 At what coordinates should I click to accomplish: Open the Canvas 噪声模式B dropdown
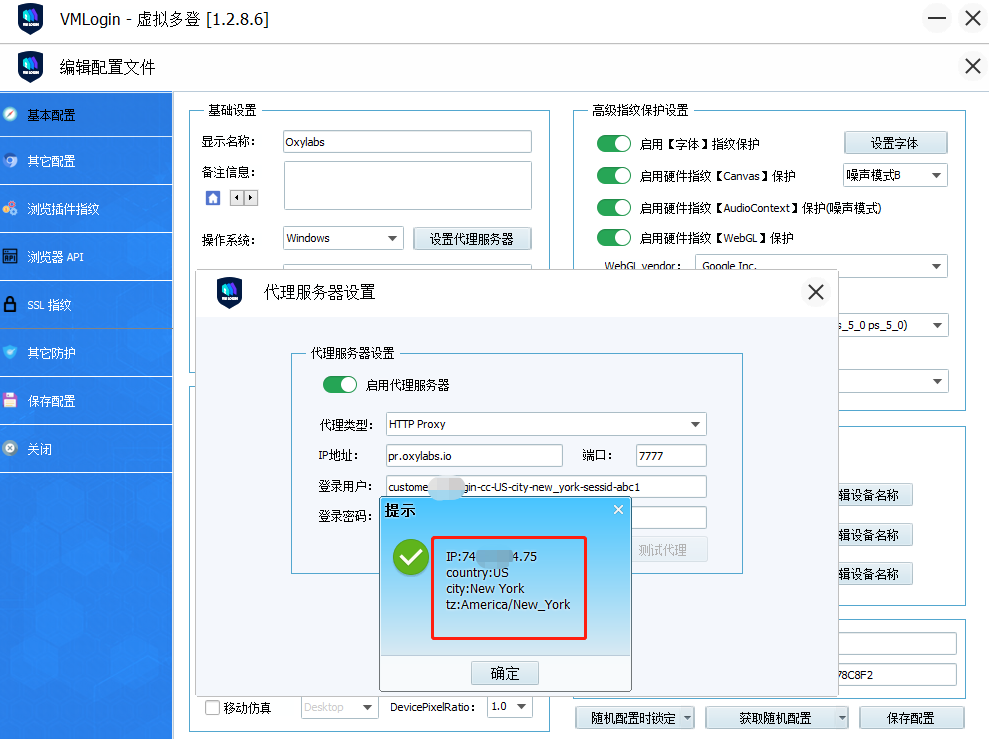[895, 176]
